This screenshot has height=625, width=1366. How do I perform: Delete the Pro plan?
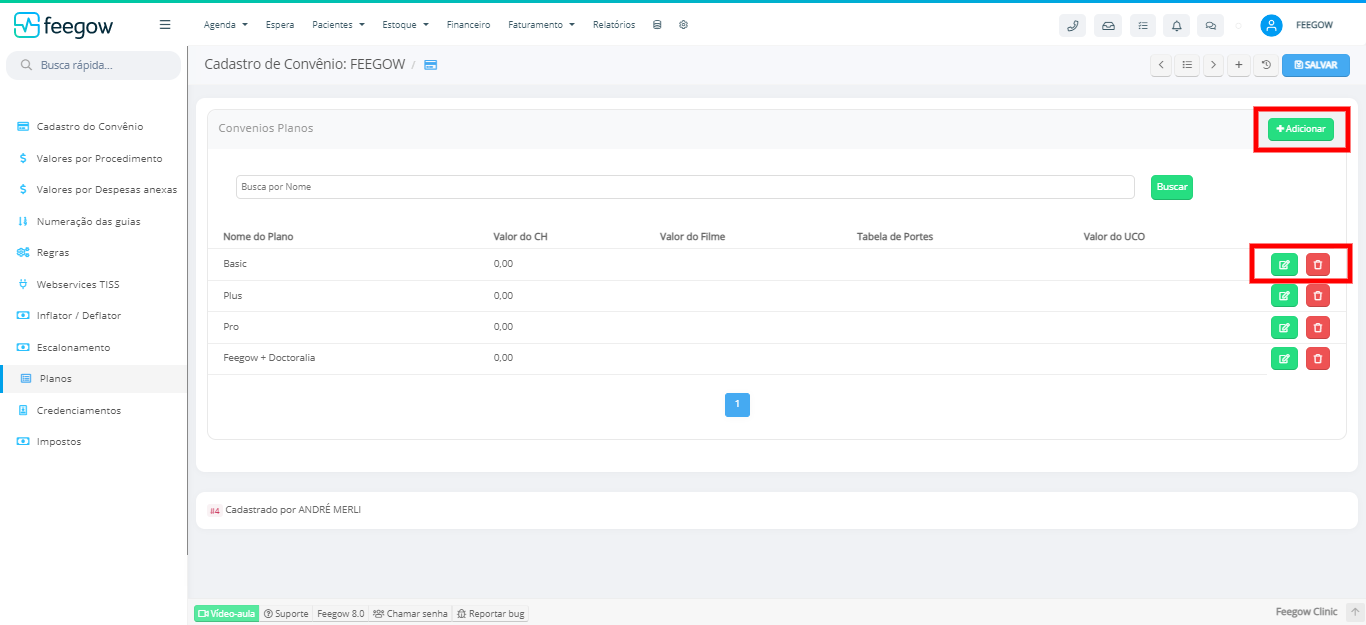pos(1318,327)
